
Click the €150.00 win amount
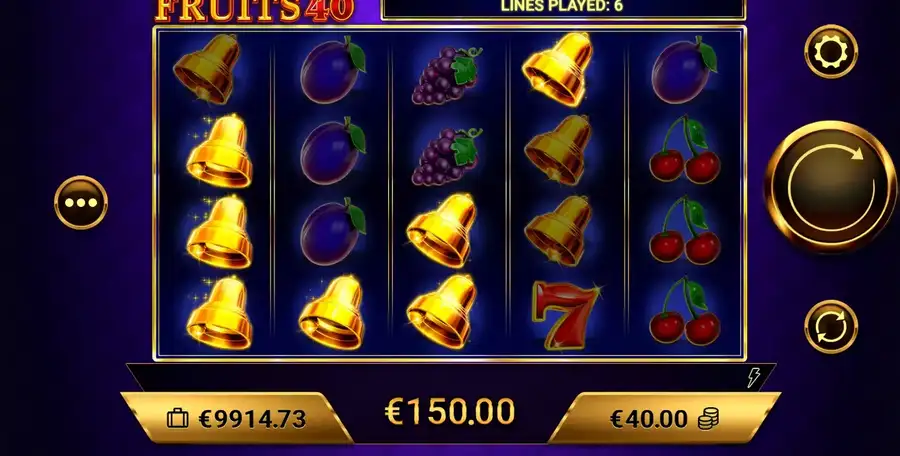point(449,412)
